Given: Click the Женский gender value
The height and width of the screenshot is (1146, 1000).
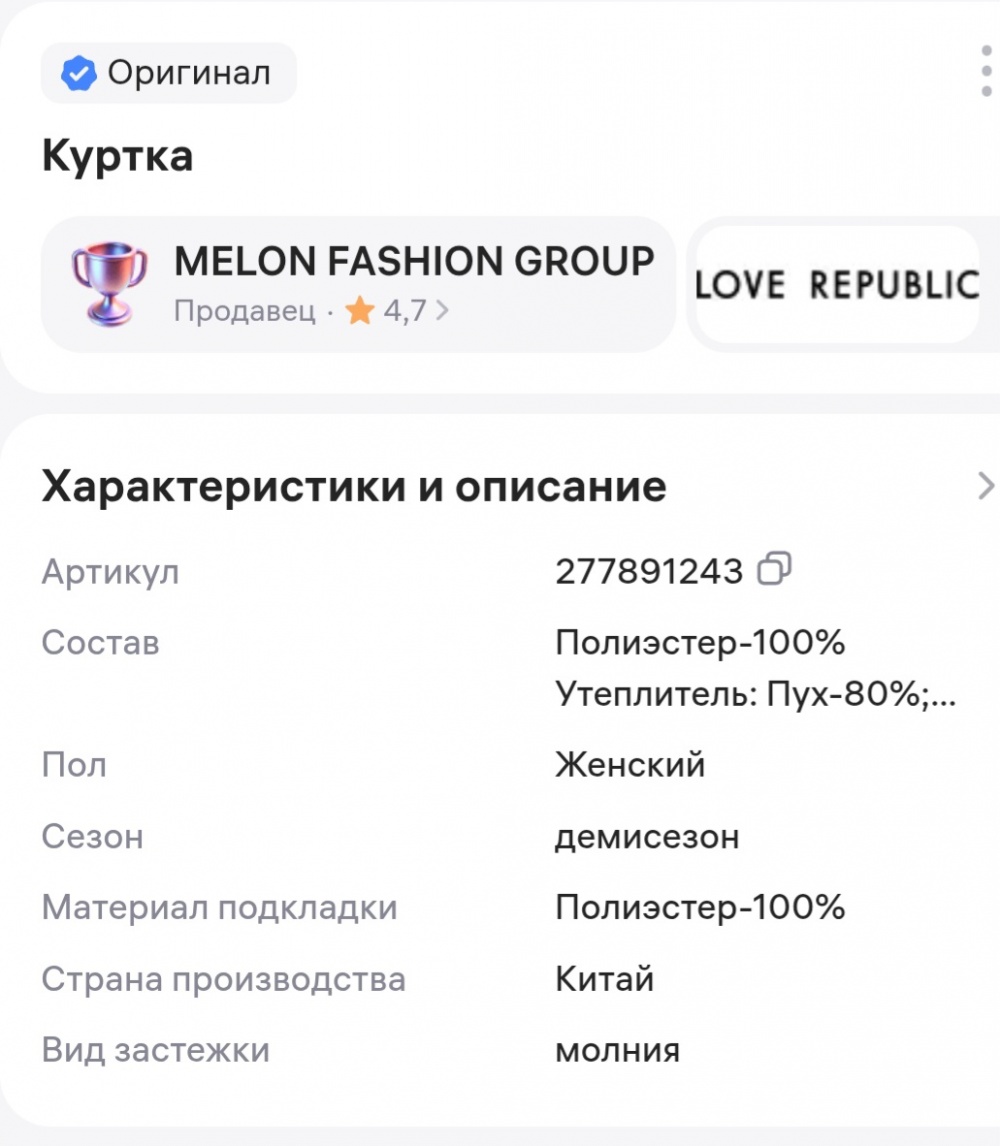Looking at the screenshot, I should point(630,765).
